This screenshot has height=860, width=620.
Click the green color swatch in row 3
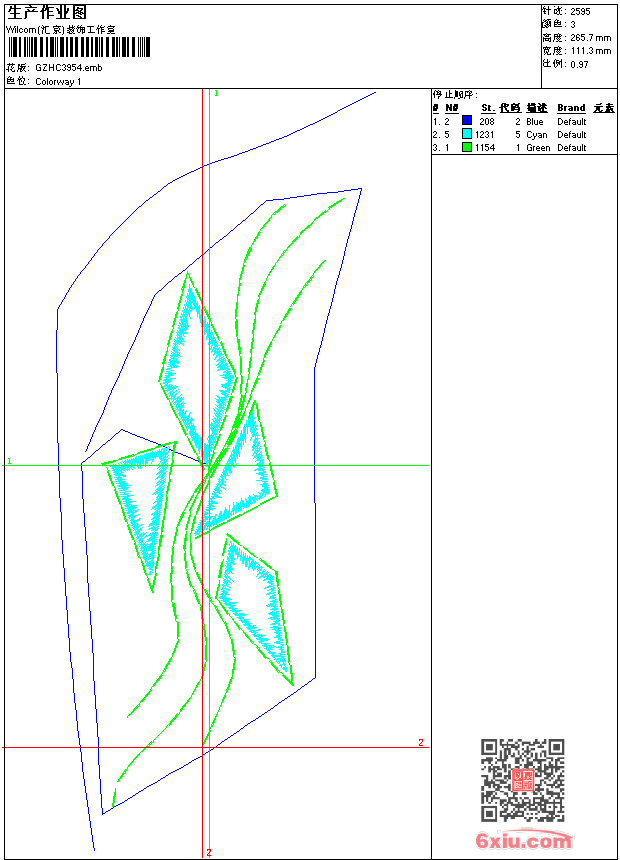coord(467,147)
